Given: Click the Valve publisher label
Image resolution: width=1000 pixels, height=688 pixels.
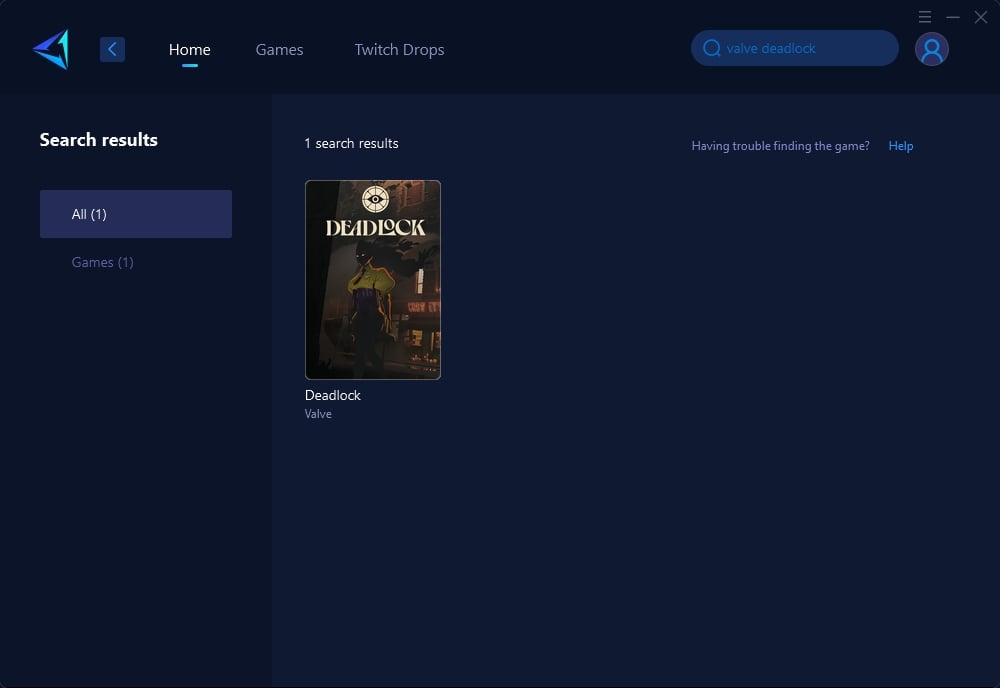Looking at the screenshot, I should click(318, 414).
